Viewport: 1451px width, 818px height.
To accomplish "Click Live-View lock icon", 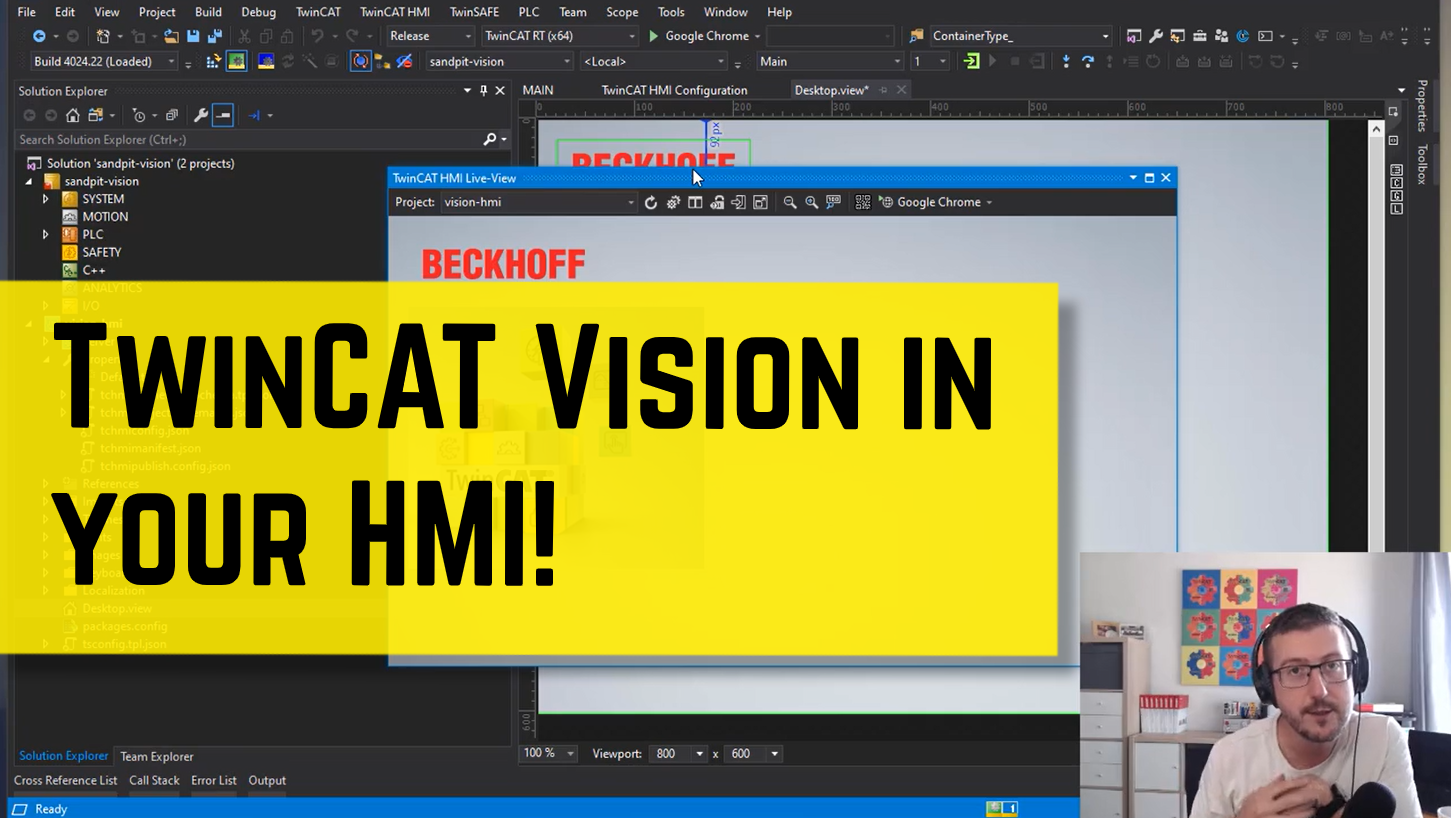I will (x=717, y=203).
